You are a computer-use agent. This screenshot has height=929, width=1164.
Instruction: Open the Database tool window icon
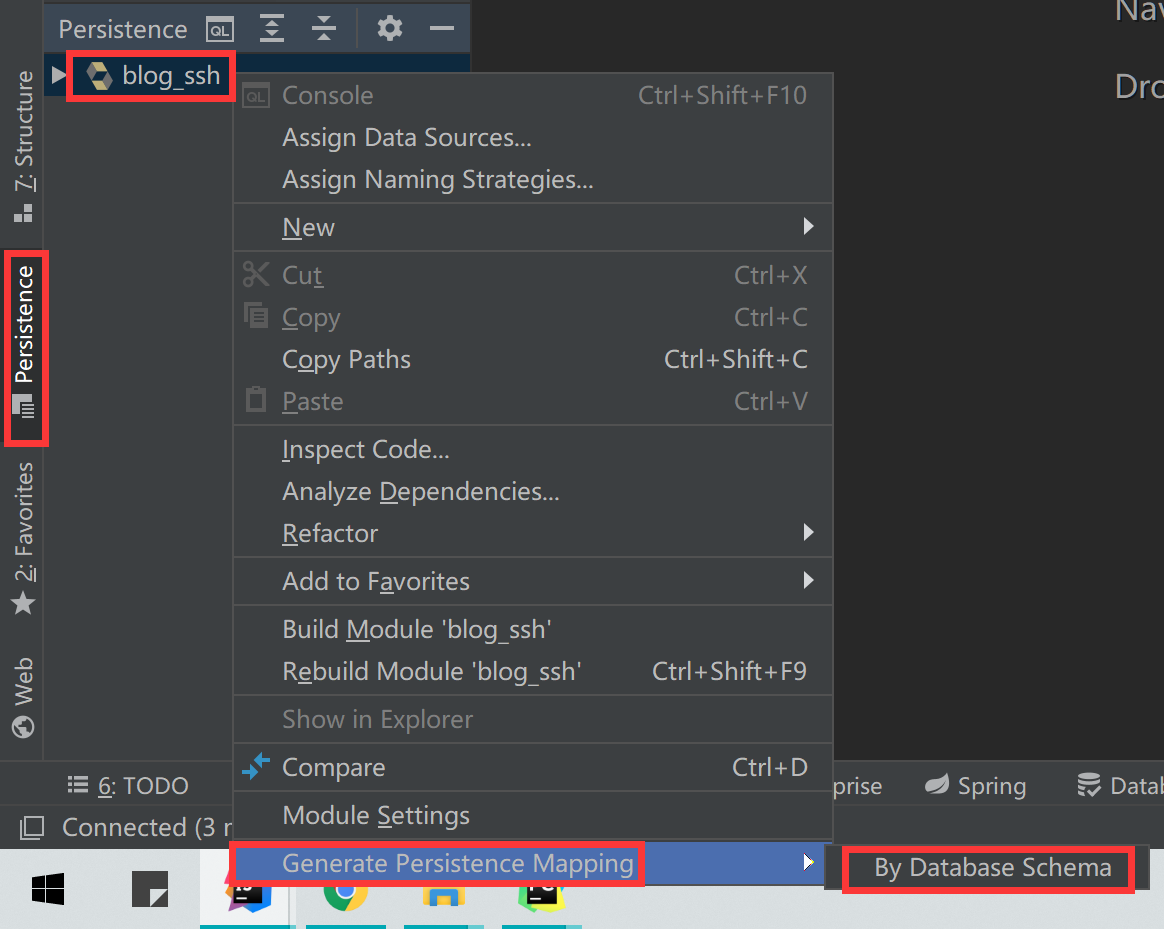[x=1090, y=786]
